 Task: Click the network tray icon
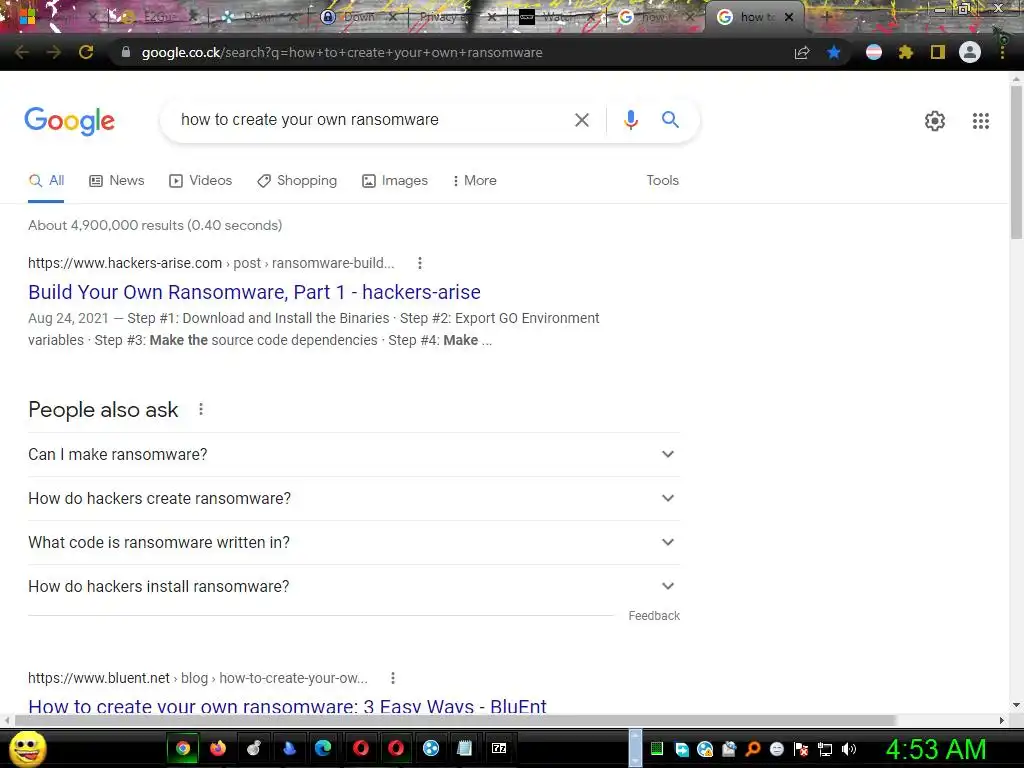pos(825,749)
